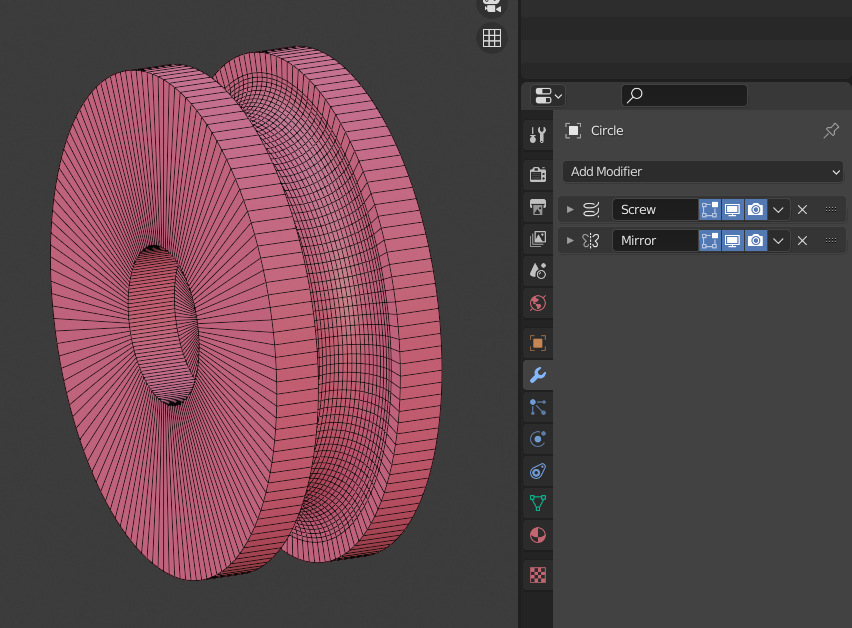
Task: Open the Output properties tab
Action: point(537,206)
